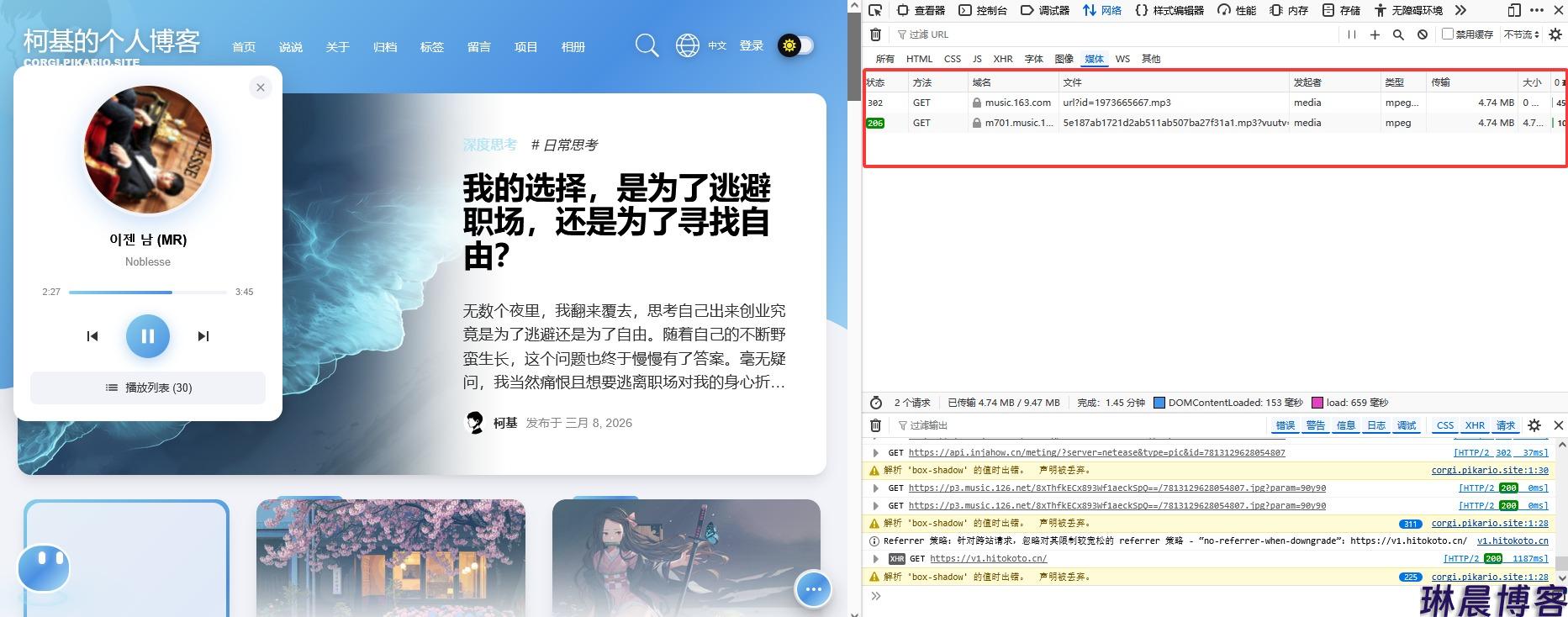Open the floating three-dot action button

point(813,589)
